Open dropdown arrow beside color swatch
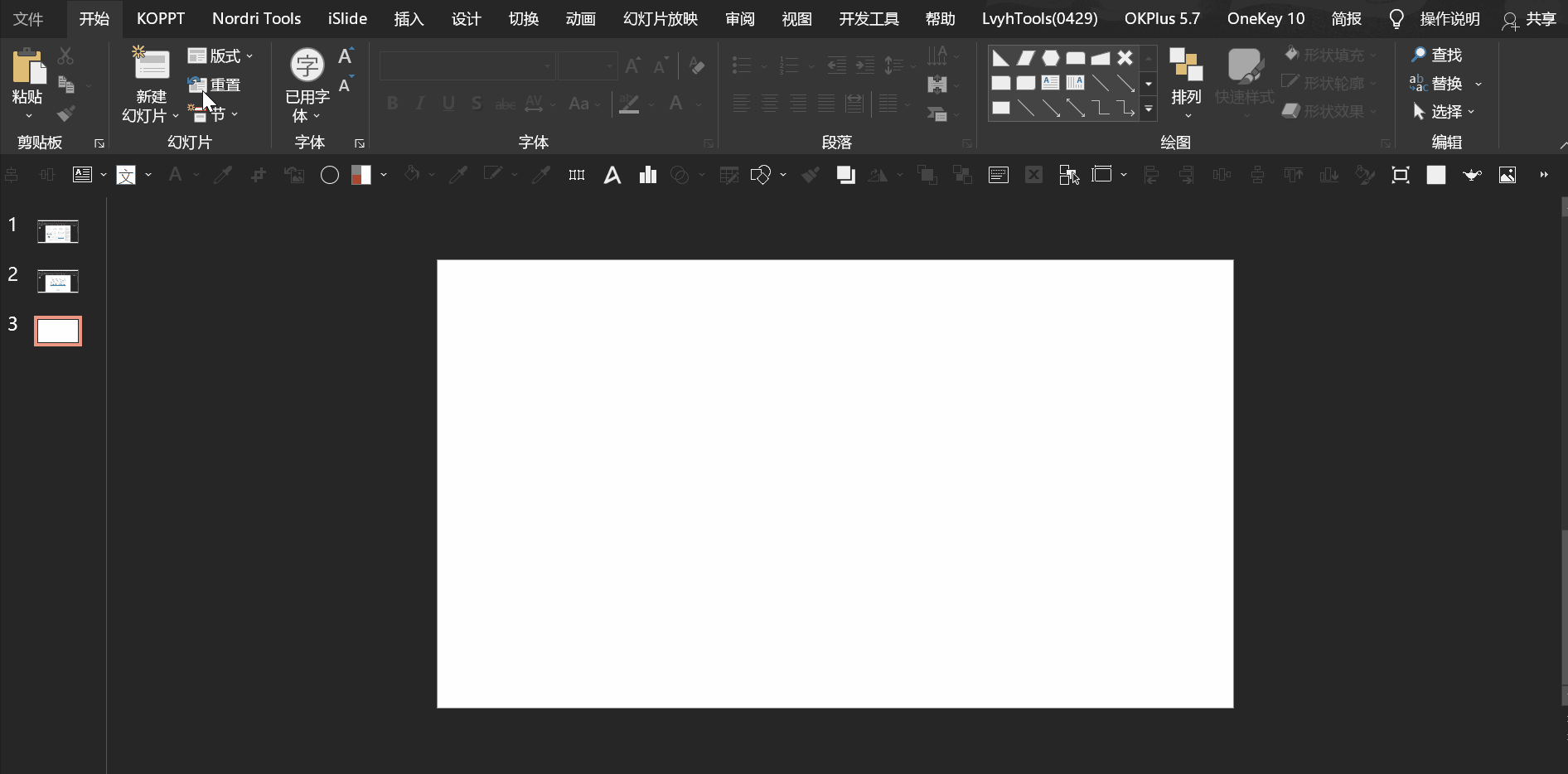The image size is (1568, 774). [x=384, y=175]
